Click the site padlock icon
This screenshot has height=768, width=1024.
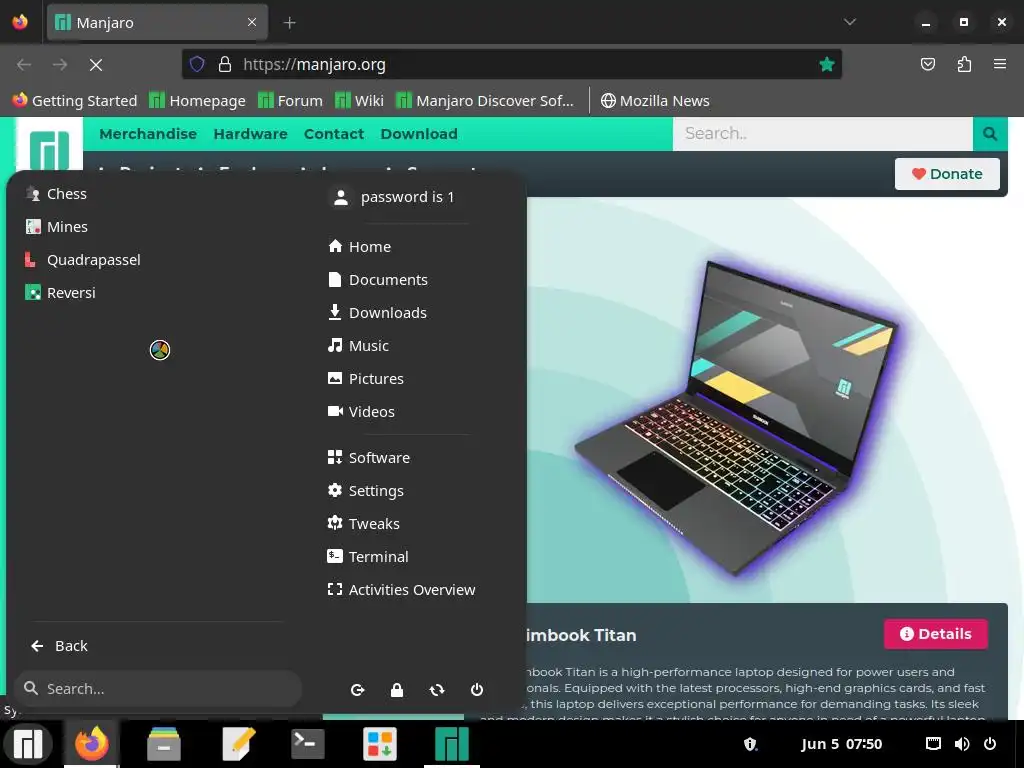point(225,64)
